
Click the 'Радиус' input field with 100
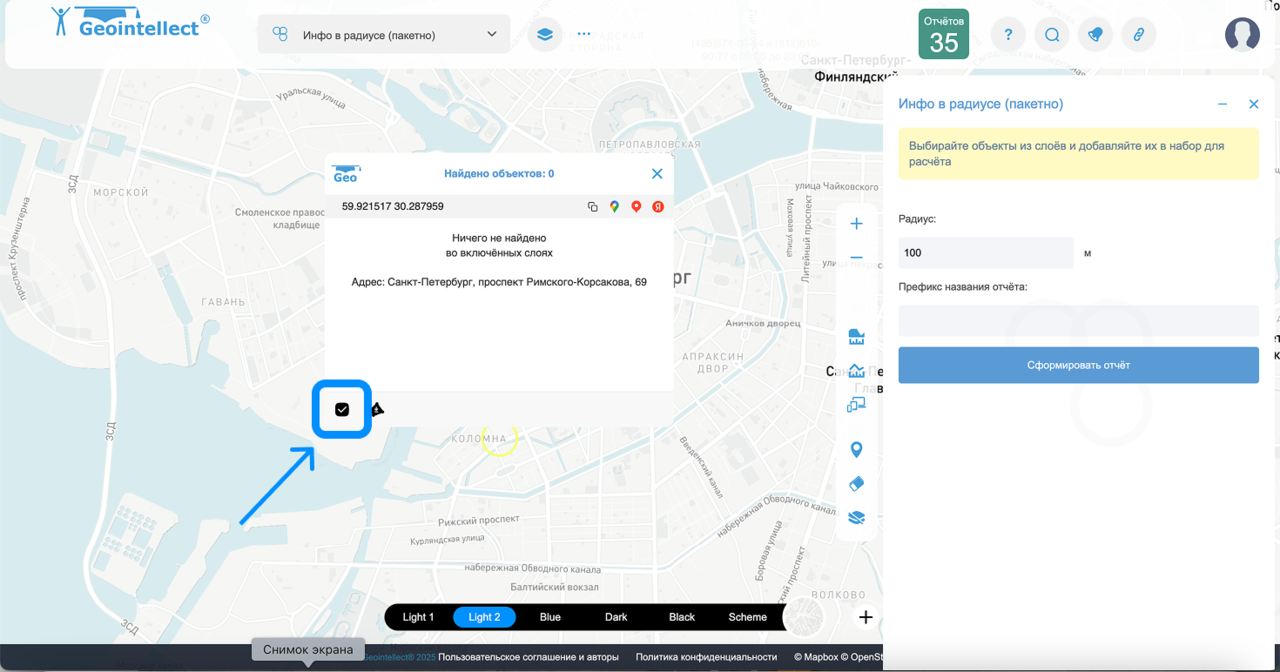(985, 253)
